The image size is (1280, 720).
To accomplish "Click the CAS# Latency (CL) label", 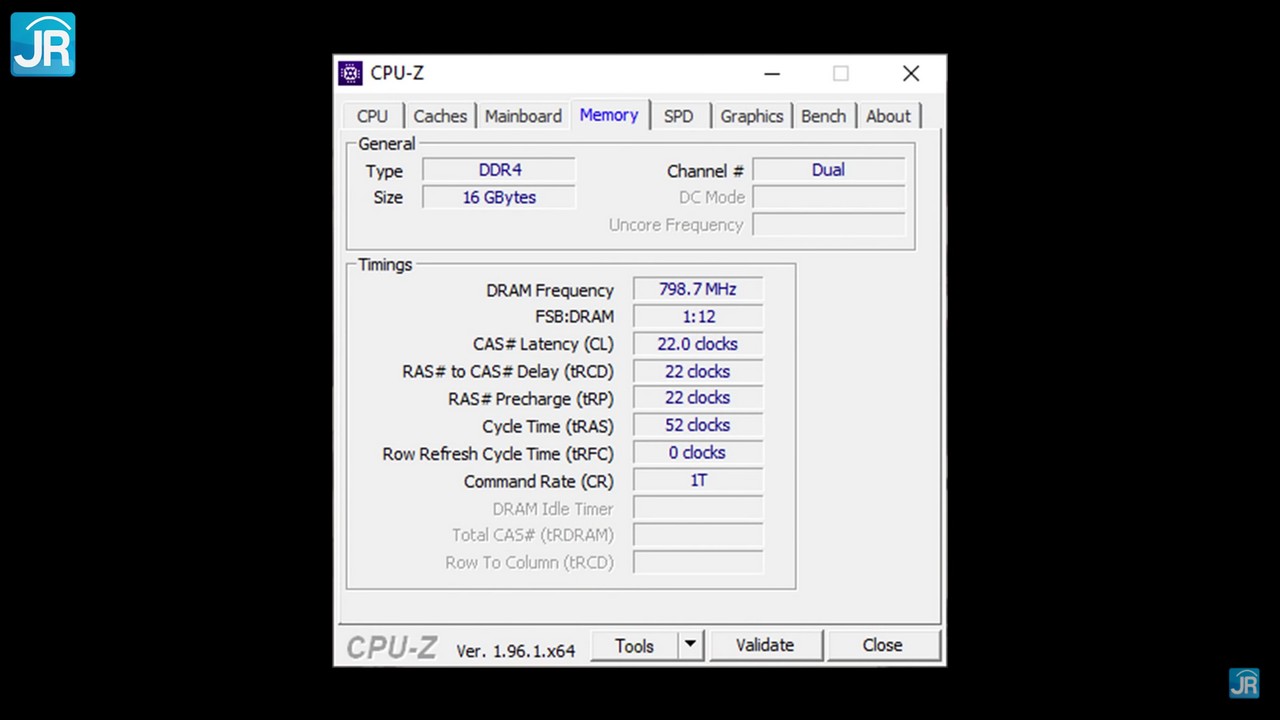I will tap(543, 344).
